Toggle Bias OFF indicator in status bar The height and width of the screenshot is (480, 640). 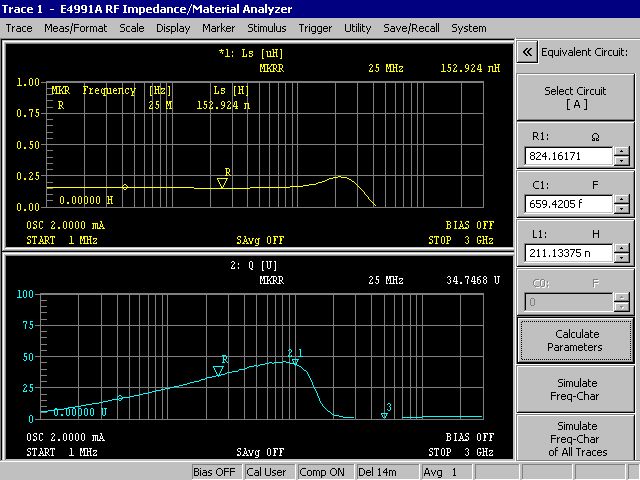click(214, 472)
